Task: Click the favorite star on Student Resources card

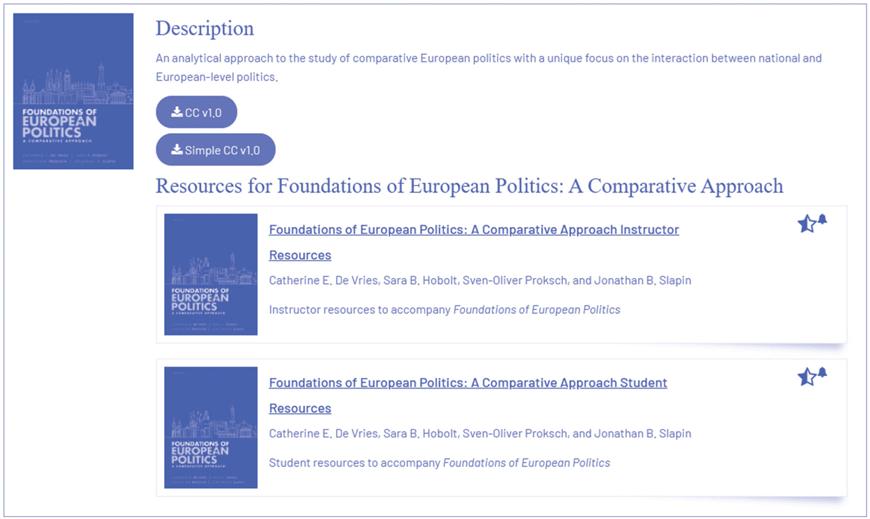Action: pyautogui.click(x=808, y=377)
